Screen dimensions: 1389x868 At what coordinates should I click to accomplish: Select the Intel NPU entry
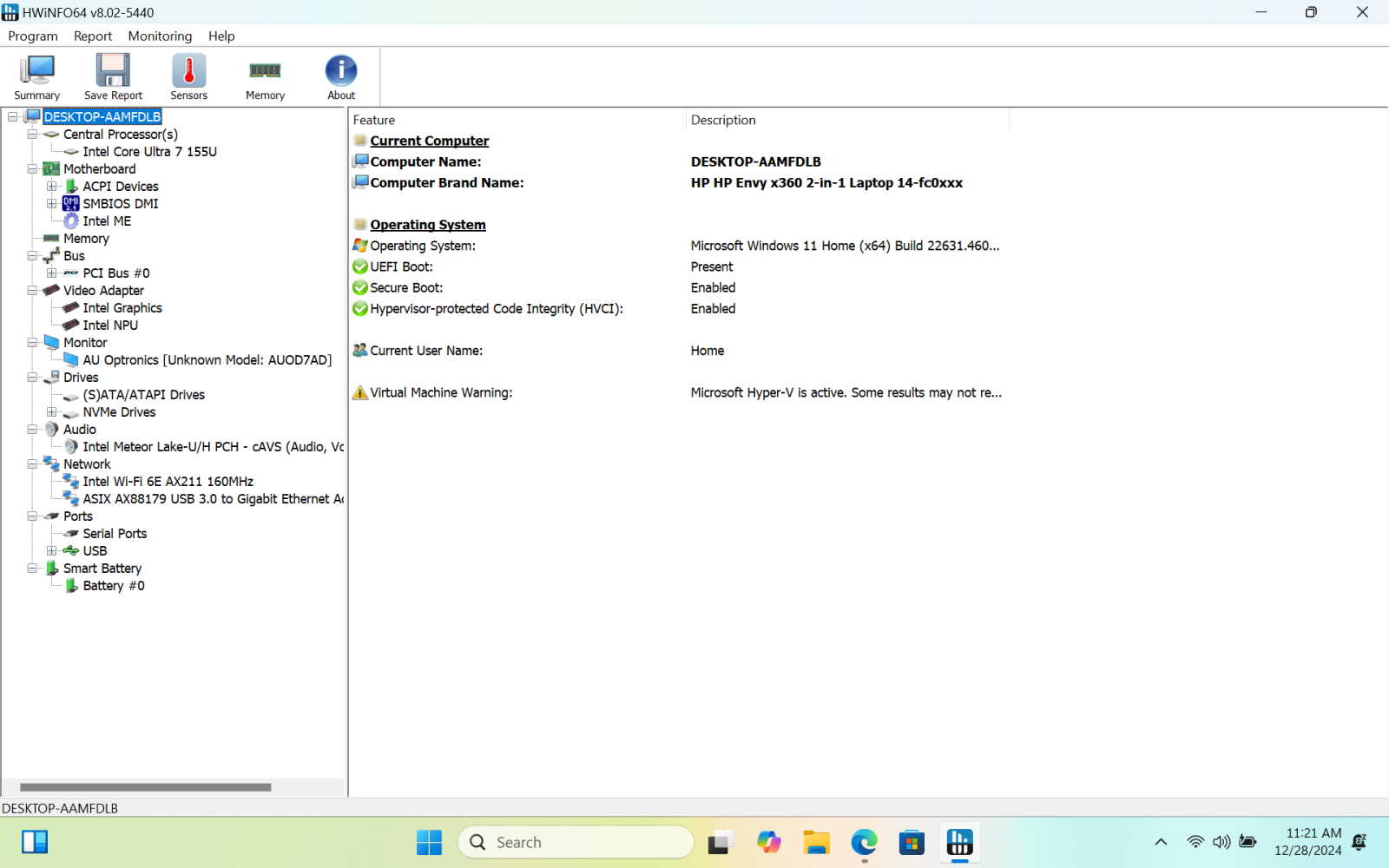tap(109, 325)
